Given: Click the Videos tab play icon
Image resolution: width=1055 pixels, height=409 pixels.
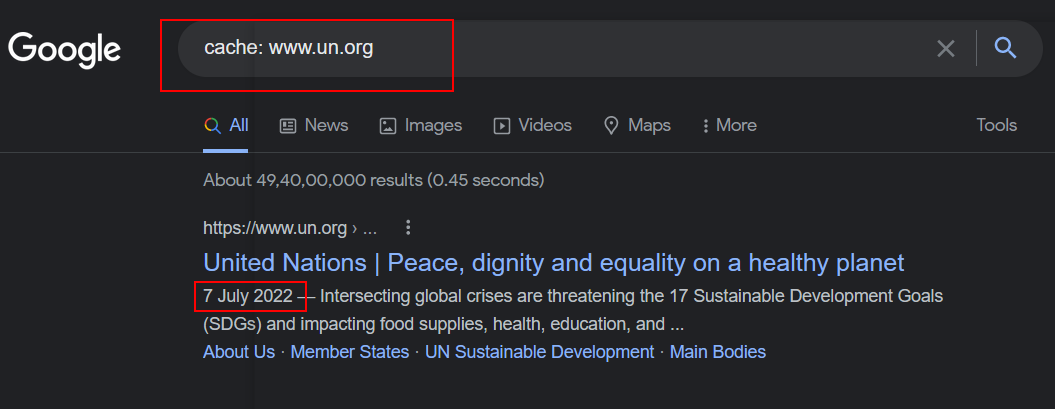Looking at the screenshot, I should point(502,126).
